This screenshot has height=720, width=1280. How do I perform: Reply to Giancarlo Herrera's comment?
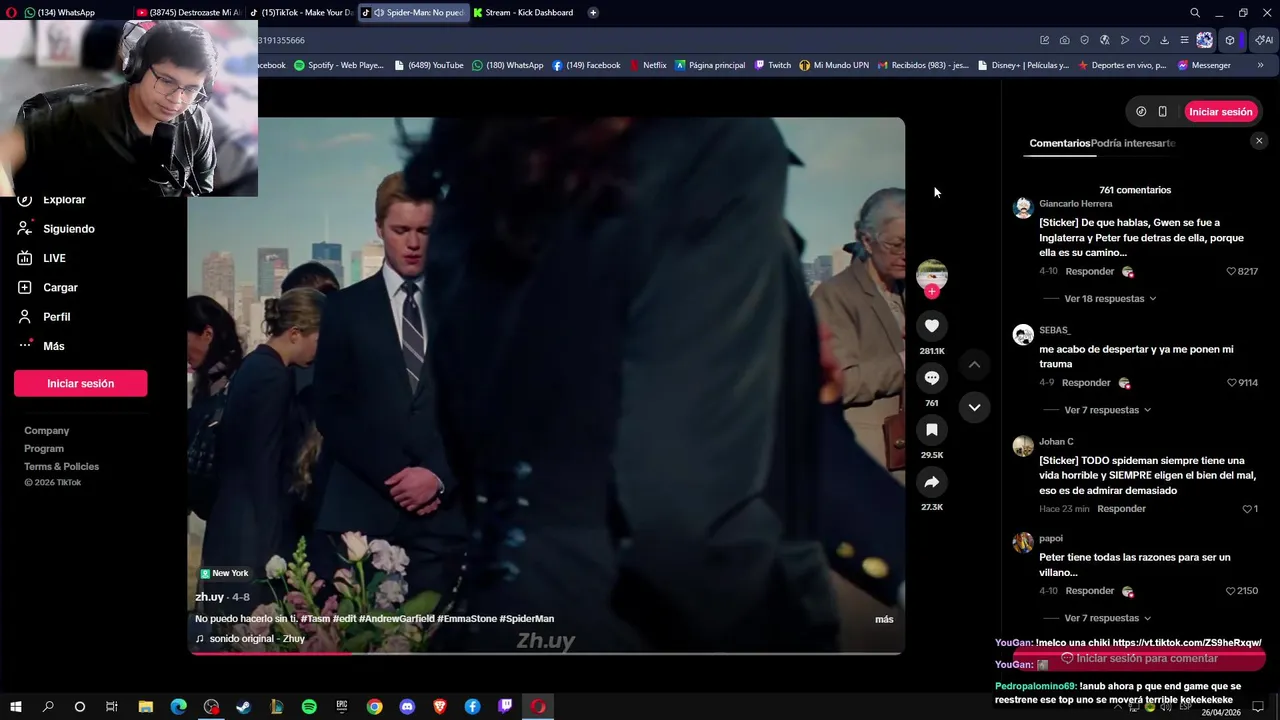tap(1089, 272)
